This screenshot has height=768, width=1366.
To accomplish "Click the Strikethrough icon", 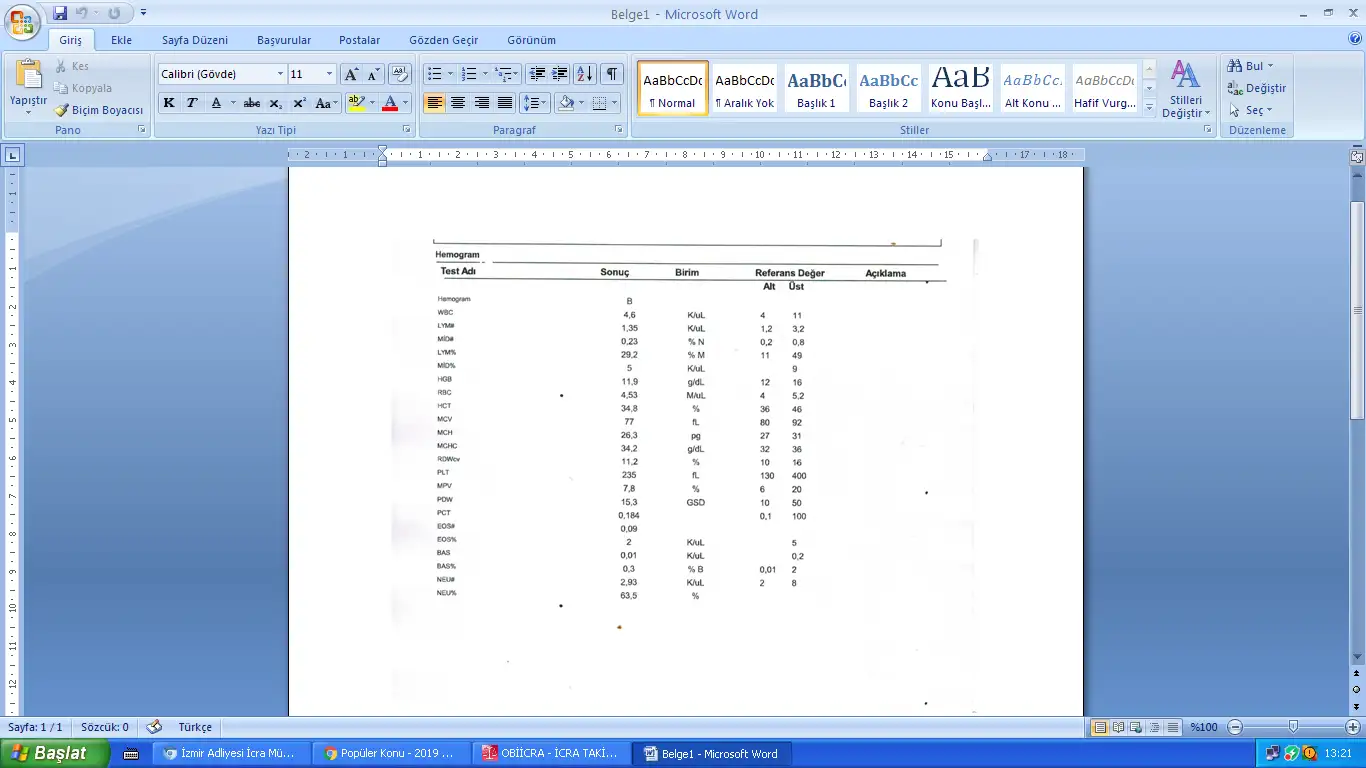I will coord(252,103).
